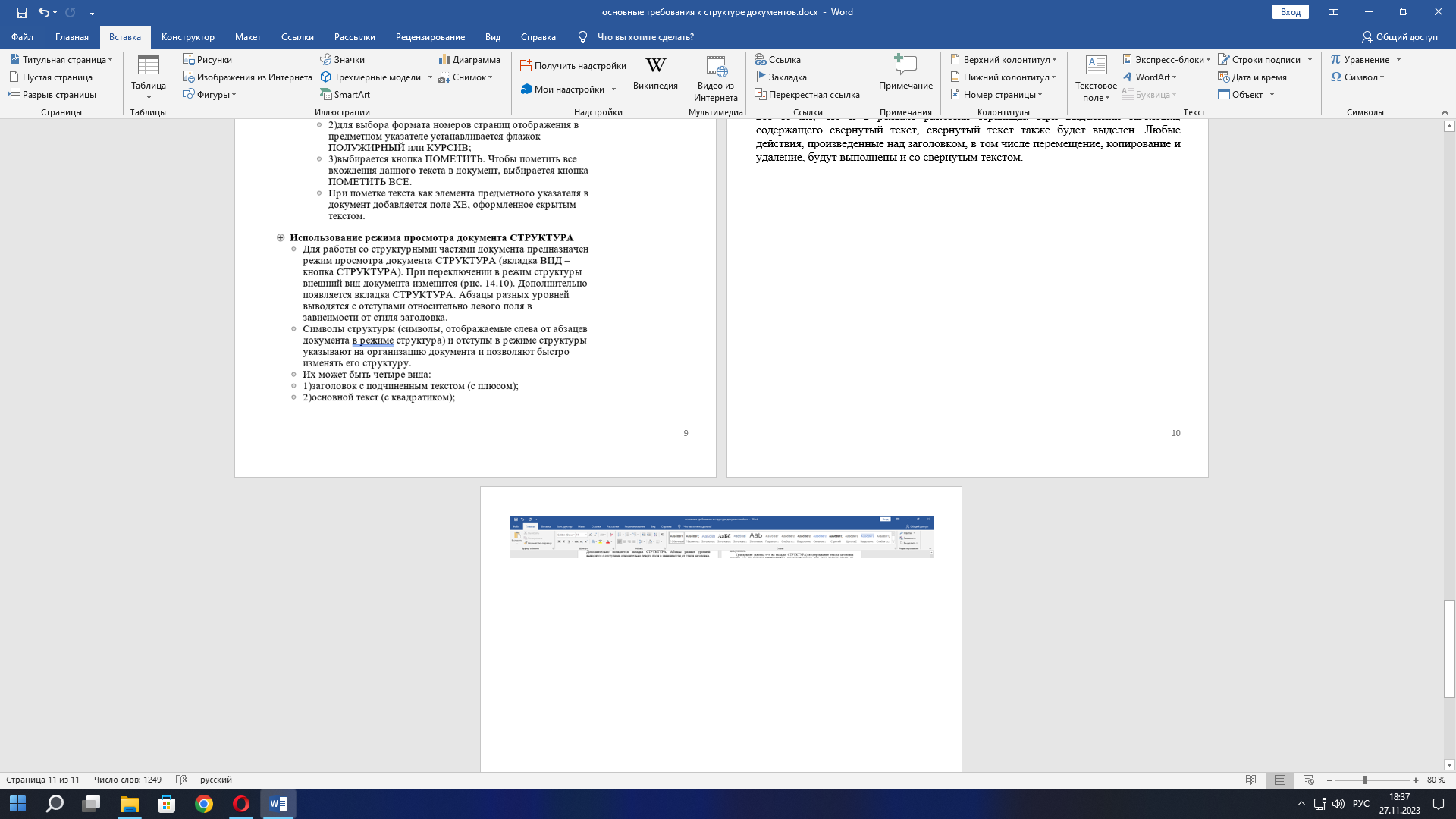Save the document using the floppy disk icon
Image resolution: width=1456 pixels, height=819 pixels.
point(21,12)
